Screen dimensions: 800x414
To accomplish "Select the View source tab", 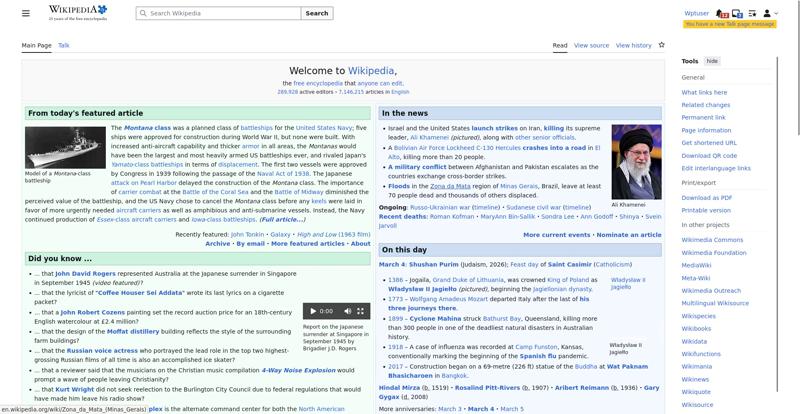I will (591, 45).
